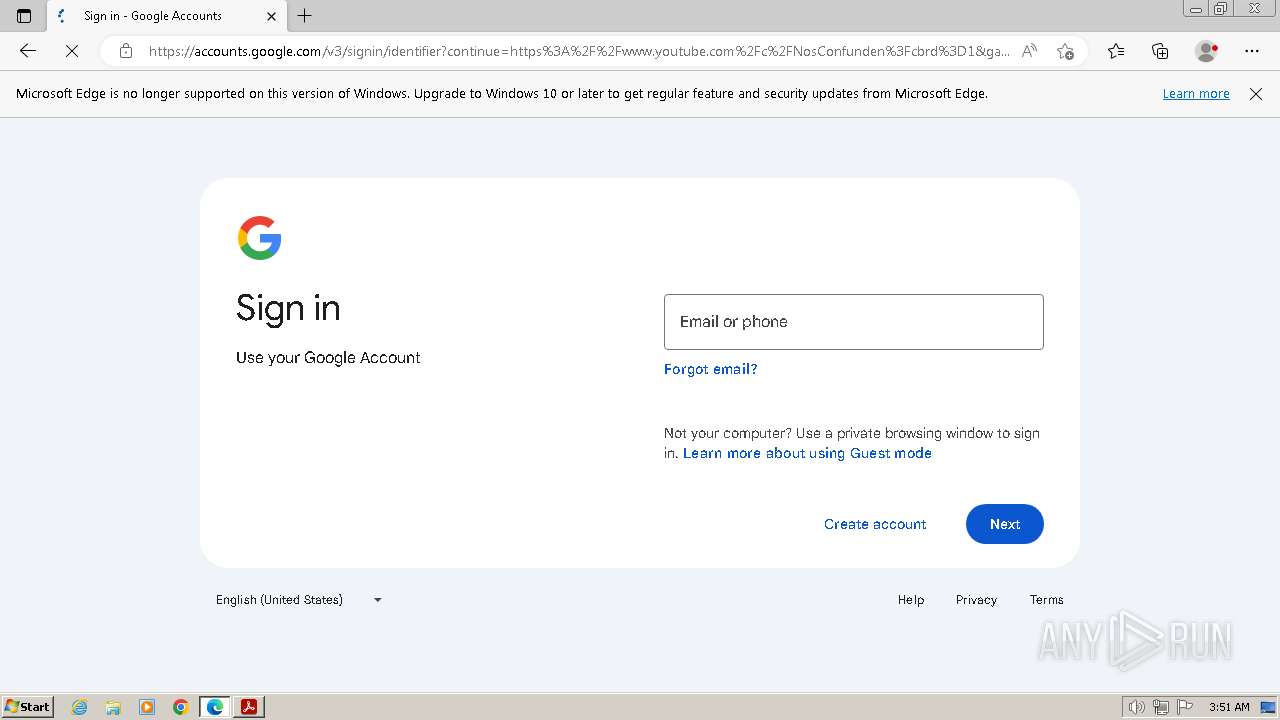Follow the Learn more link in the notification bar

(x=1196, y=93)
